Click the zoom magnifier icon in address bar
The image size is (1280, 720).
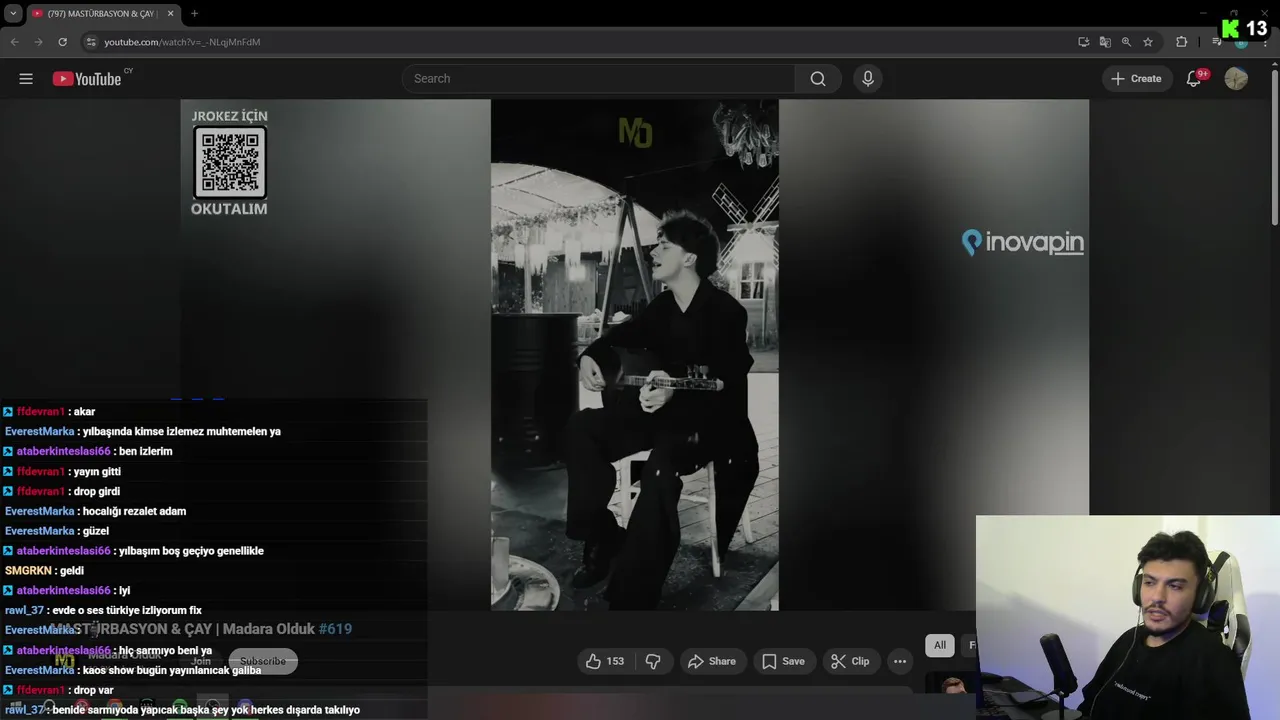tap(1126, 42)
